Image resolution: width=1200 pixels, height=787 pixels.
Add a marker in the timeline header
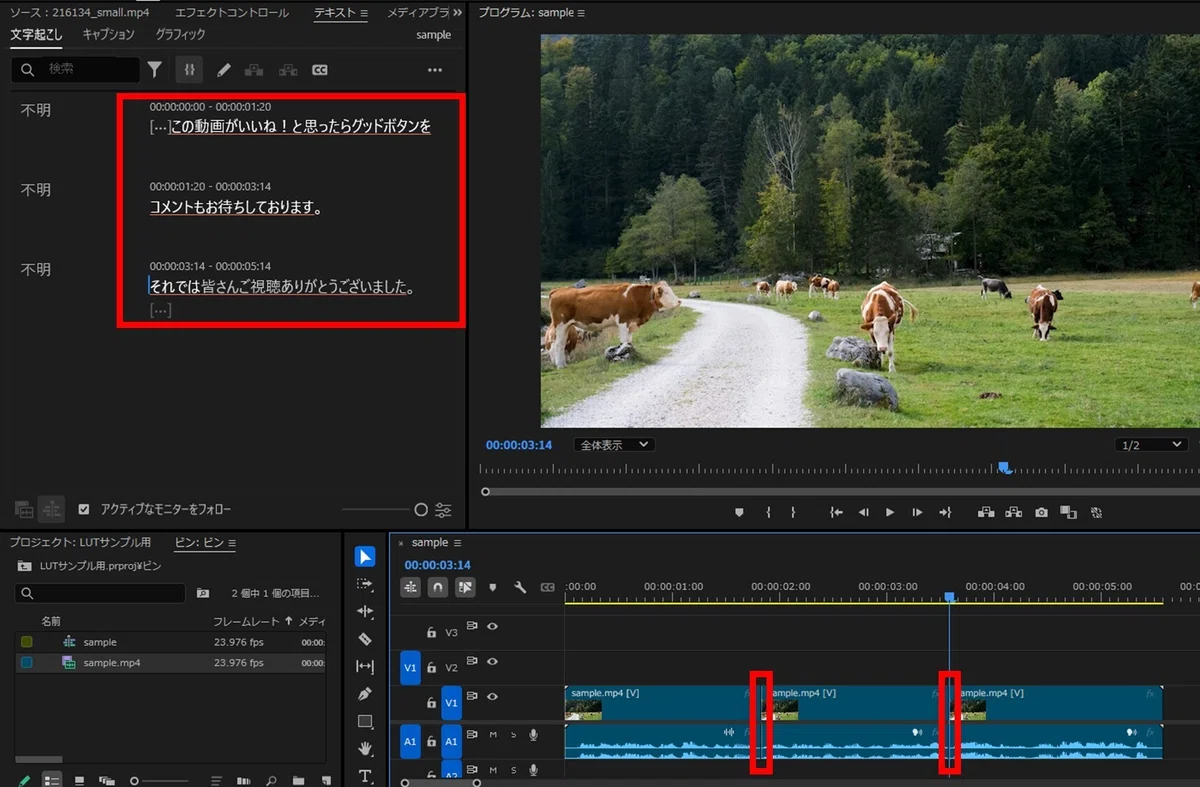tap(492, 588)
